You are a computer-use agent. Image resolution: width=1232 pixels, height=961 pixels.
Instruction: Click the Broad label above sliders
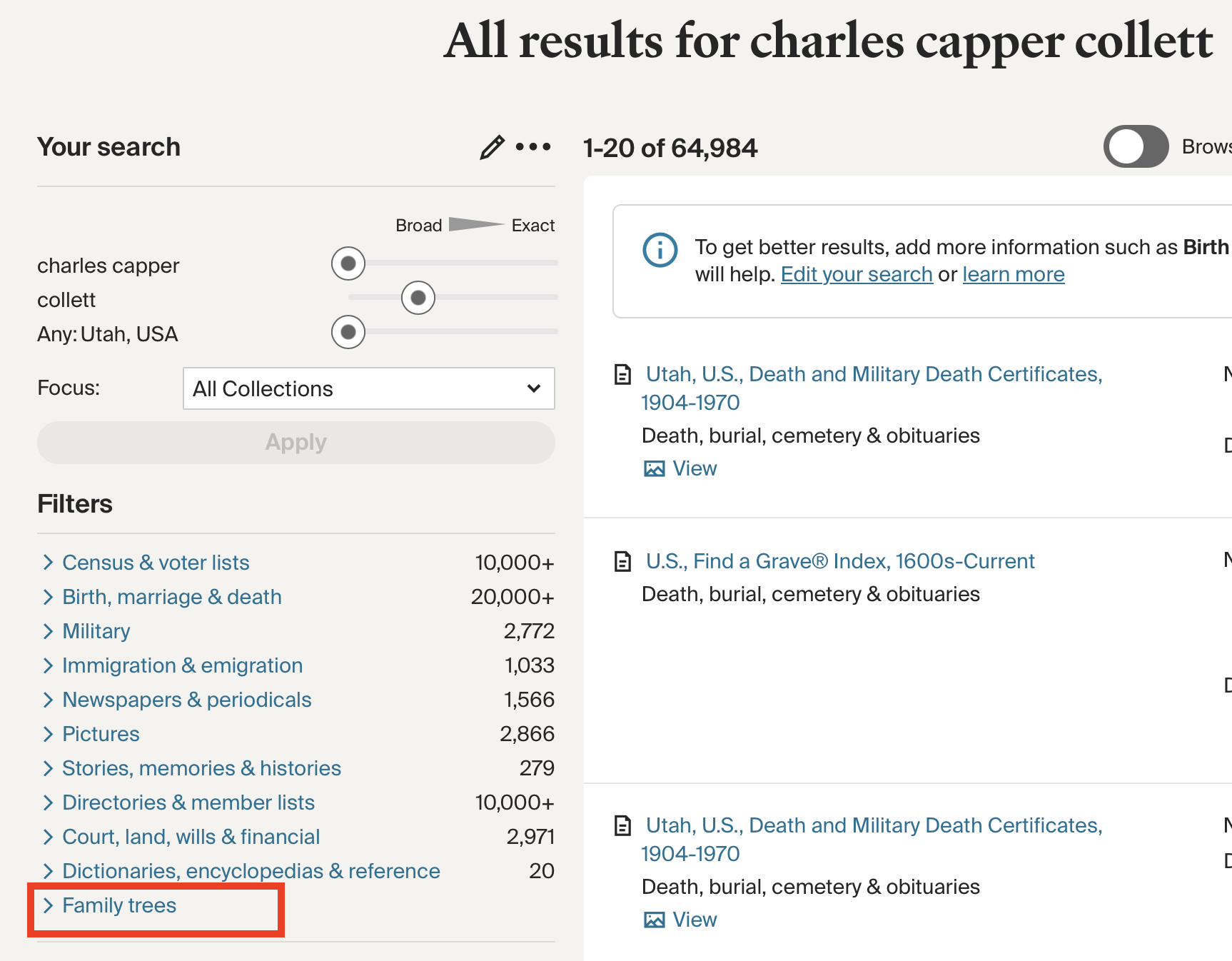click(419, 226)
